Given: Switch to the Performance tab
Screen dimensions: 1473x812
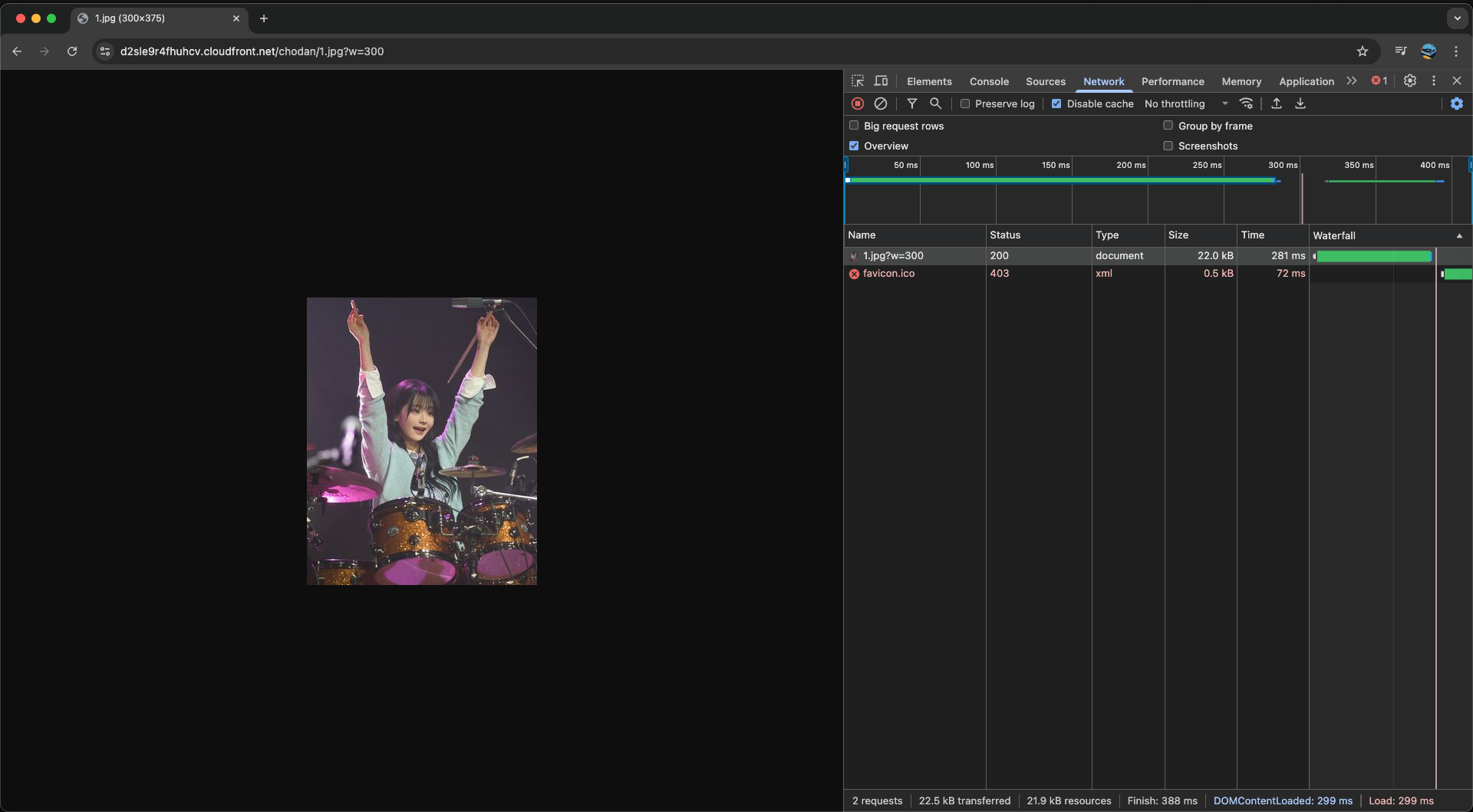Looking at the screenshot, I should (1172, 81).
